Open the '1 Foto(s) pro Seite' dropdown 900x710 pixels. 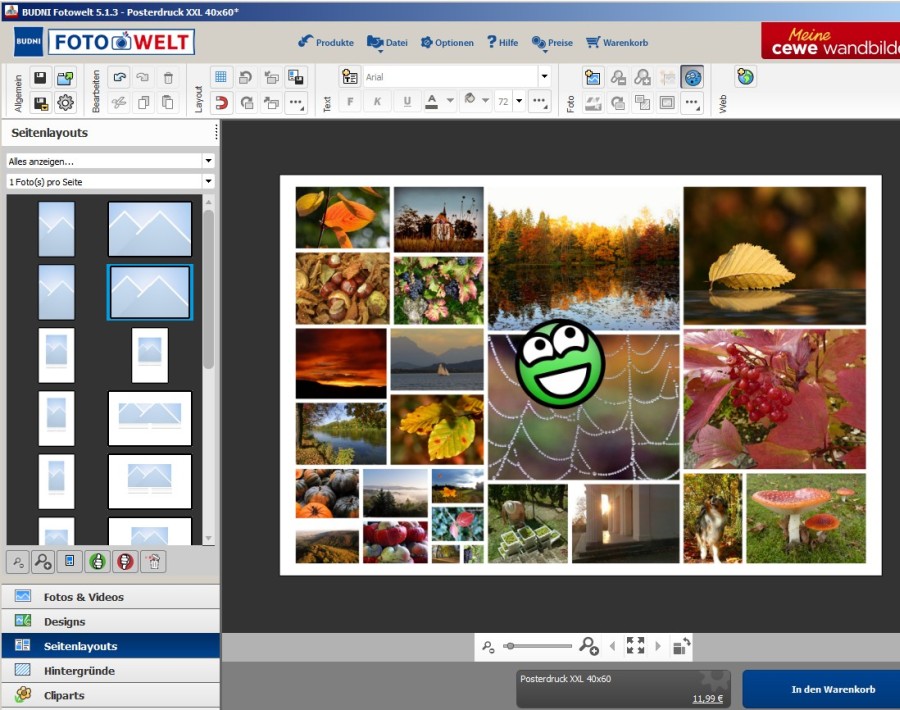tap(208, 182)
